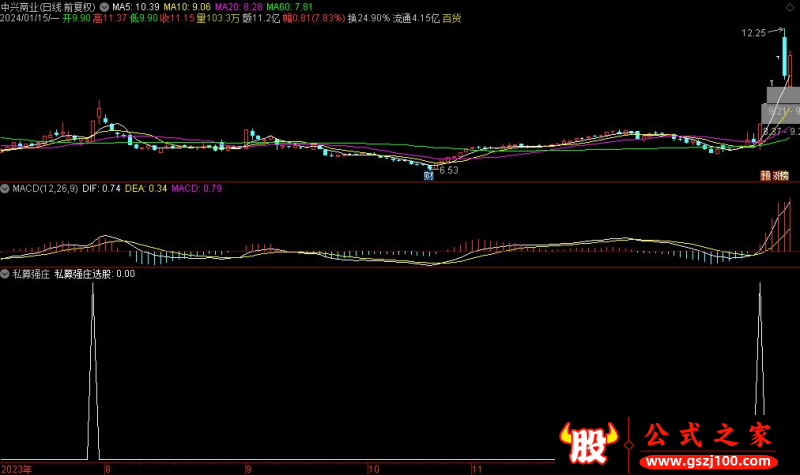The height and width of the screenshot is (475, 800).
Task: Select the MA10 moving average label
Action: (x=186, y=6)
